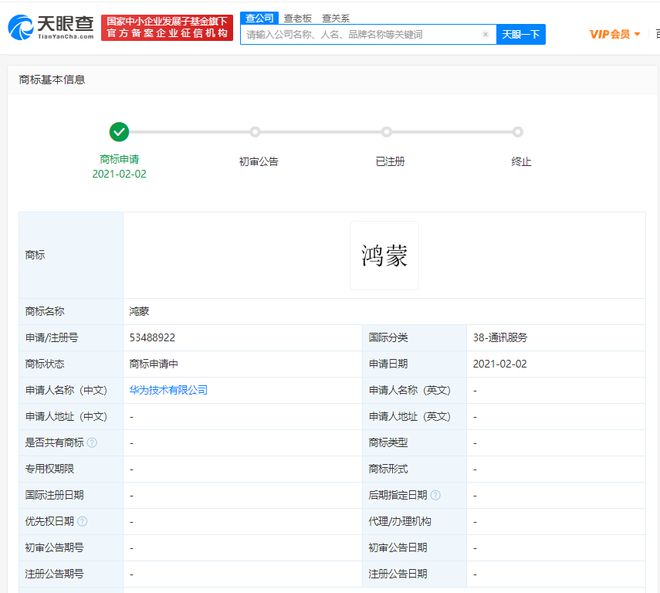The width and height of the screenshot is (660, 593).
Task: Switch to 查关系 search tab
Action: [335, 17]
